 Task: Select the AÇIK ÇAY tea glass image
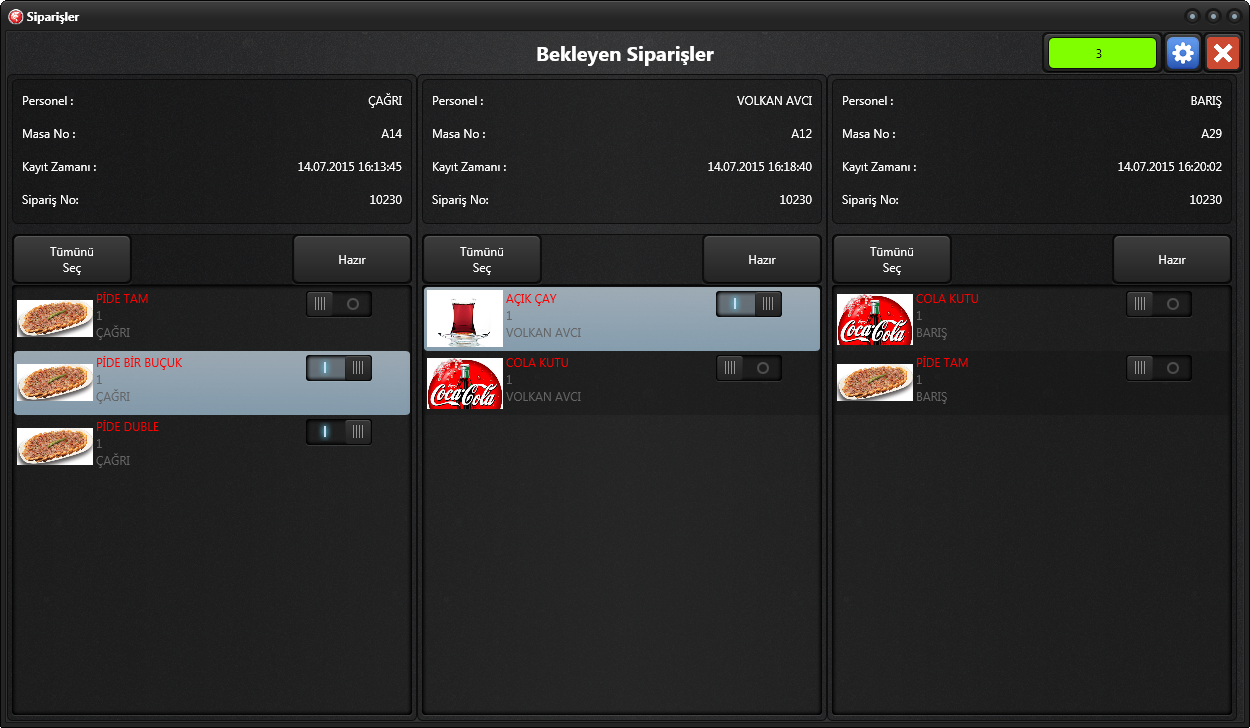pyautogui.click(x=465, y=319)
